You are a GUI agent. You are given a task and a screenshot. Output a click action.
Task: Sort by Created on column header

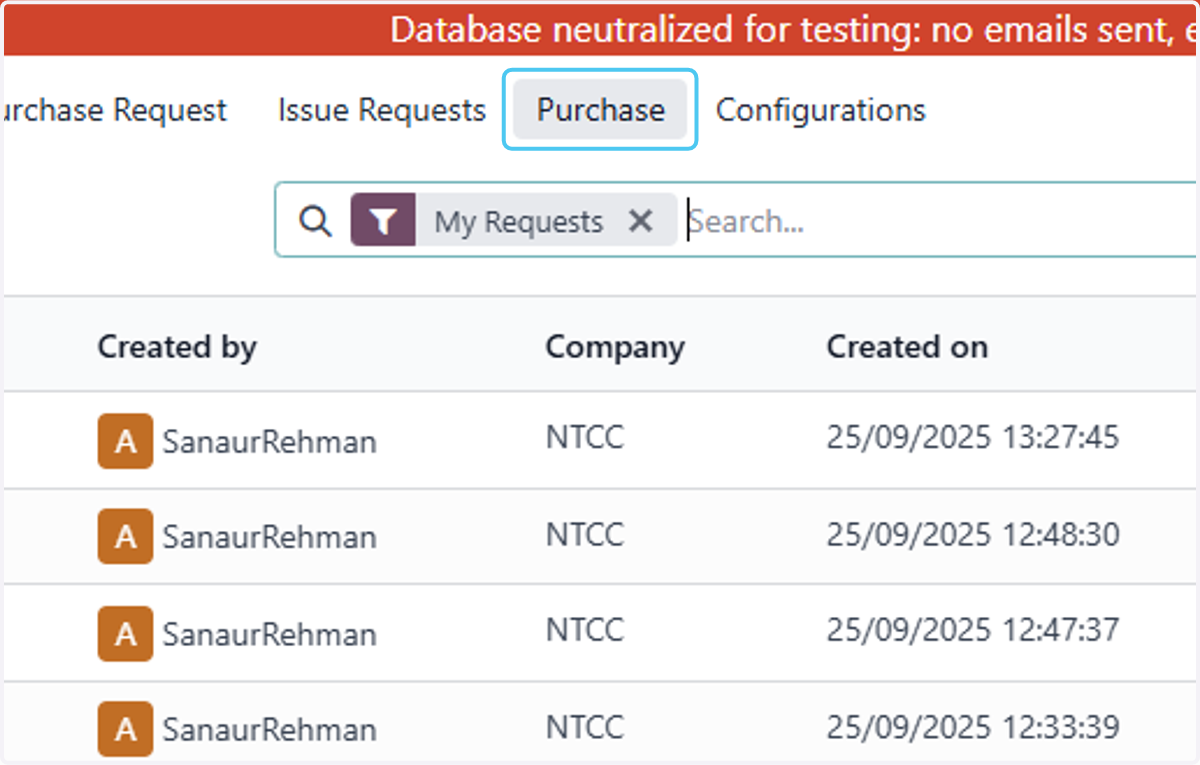907,347
